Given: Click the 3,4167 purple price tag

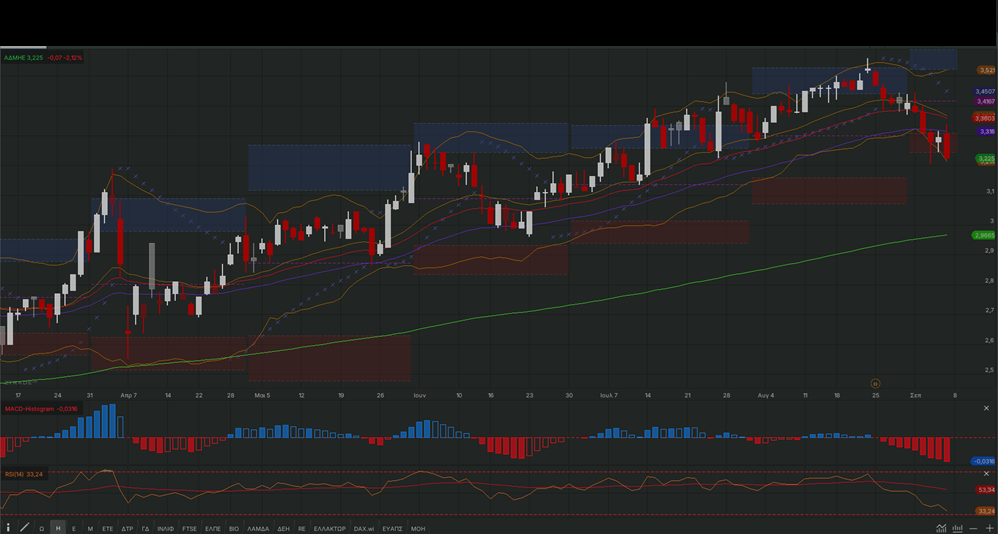Looking at the screenshot, I should (x=985, y=101).
